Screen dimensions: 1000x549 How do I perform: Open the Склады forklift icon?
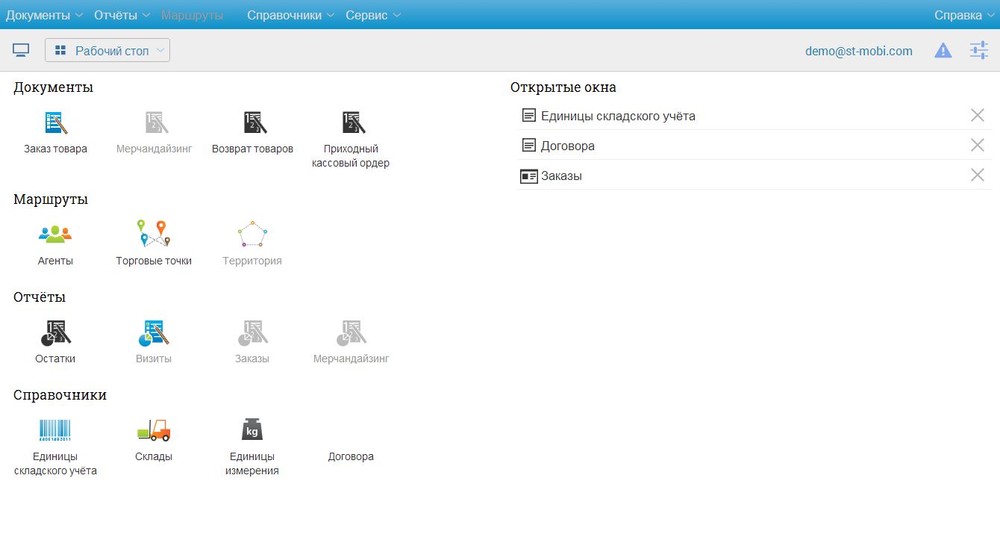pyautogui.click(x=154, y=430)
